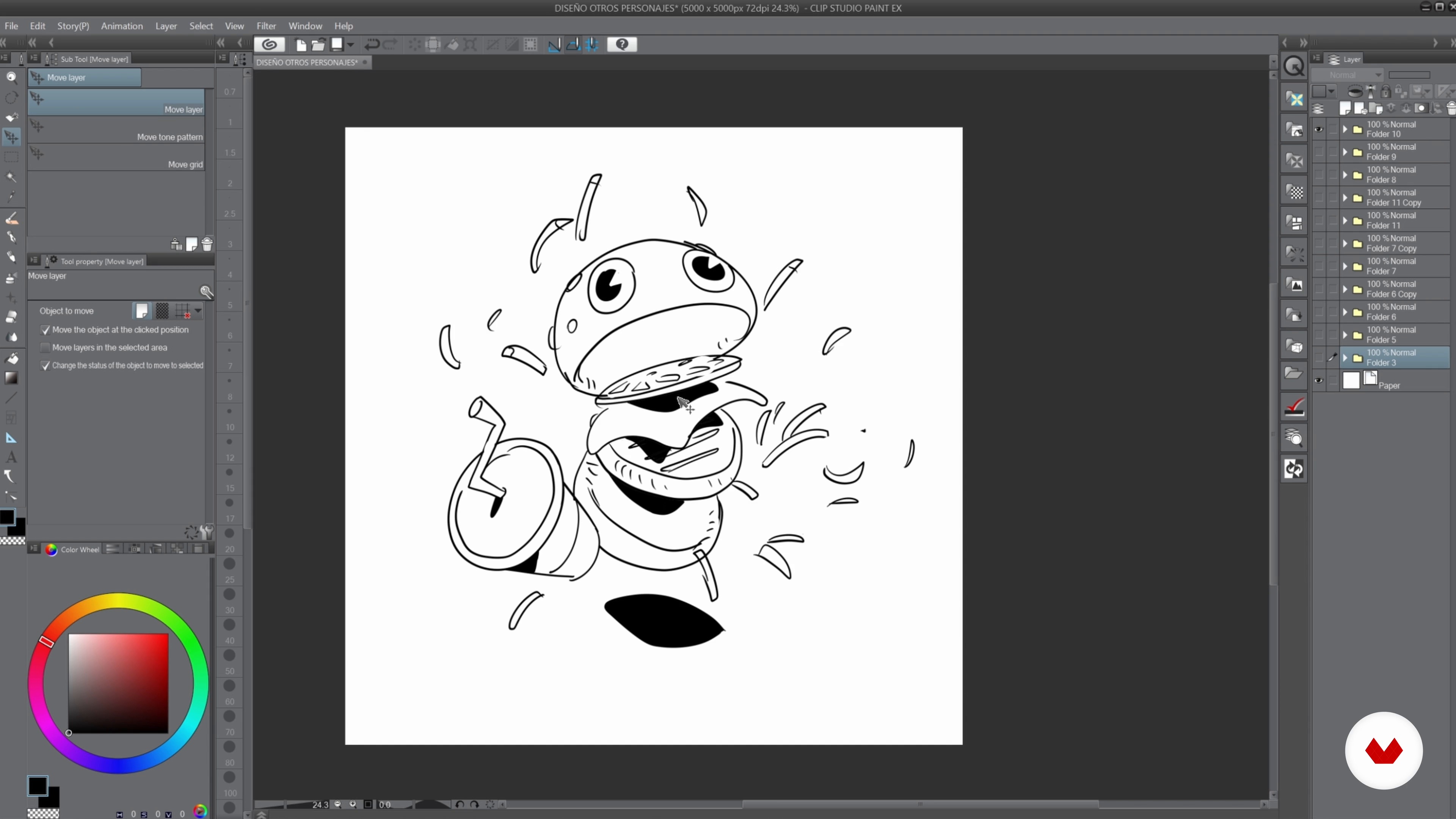This screenshot has height=819, width=1456.
Task: Hide Folder 10 with eye icon
Action: [1318, 129]
